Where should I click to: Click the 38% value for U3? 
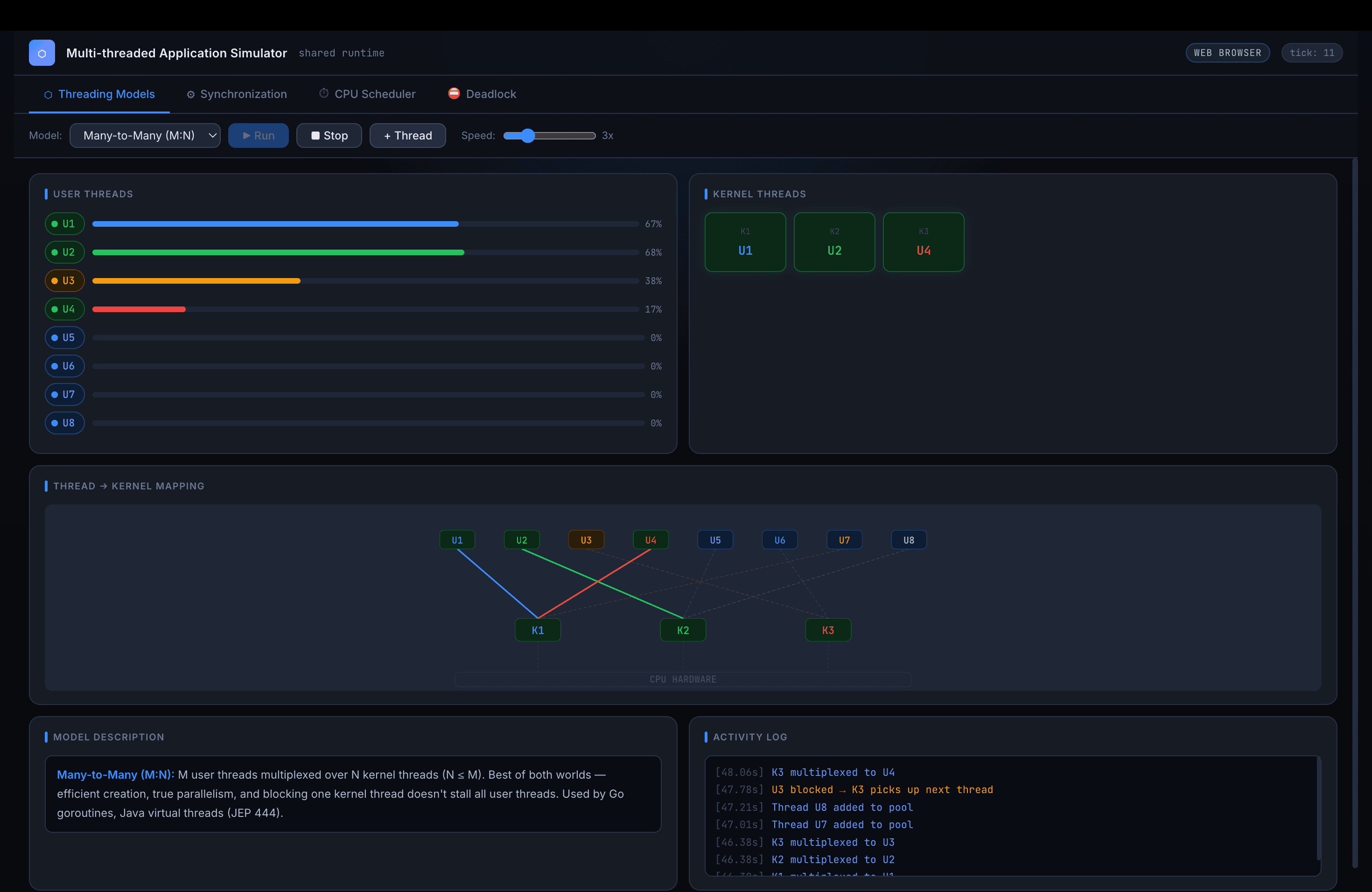(x=653, y=281)
